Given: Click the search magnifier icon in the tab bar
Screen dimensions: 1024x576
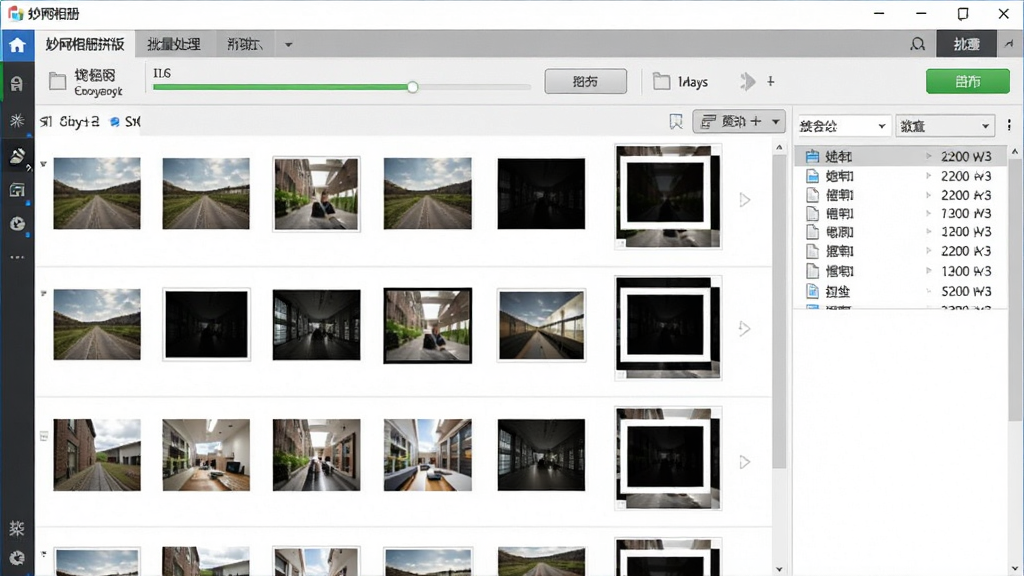Looking at the screenshot, I should (918, 44).
